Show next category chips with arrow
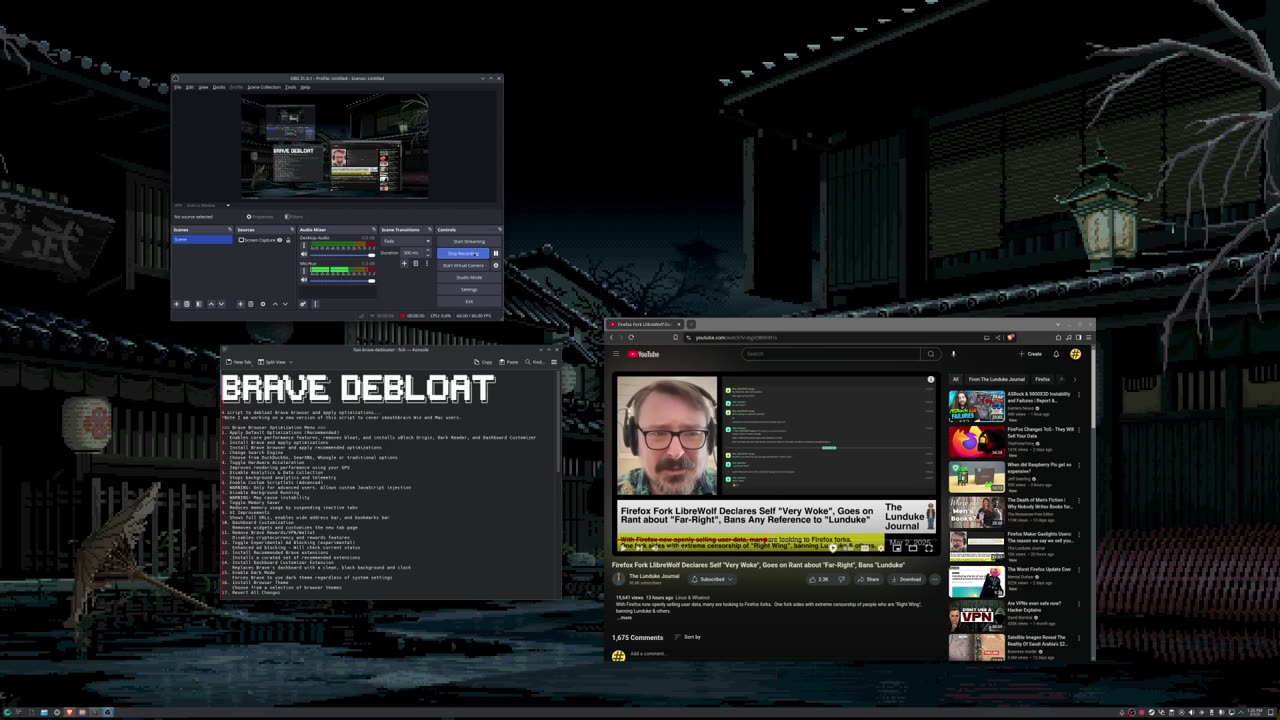 click(x=1074, y=379)
